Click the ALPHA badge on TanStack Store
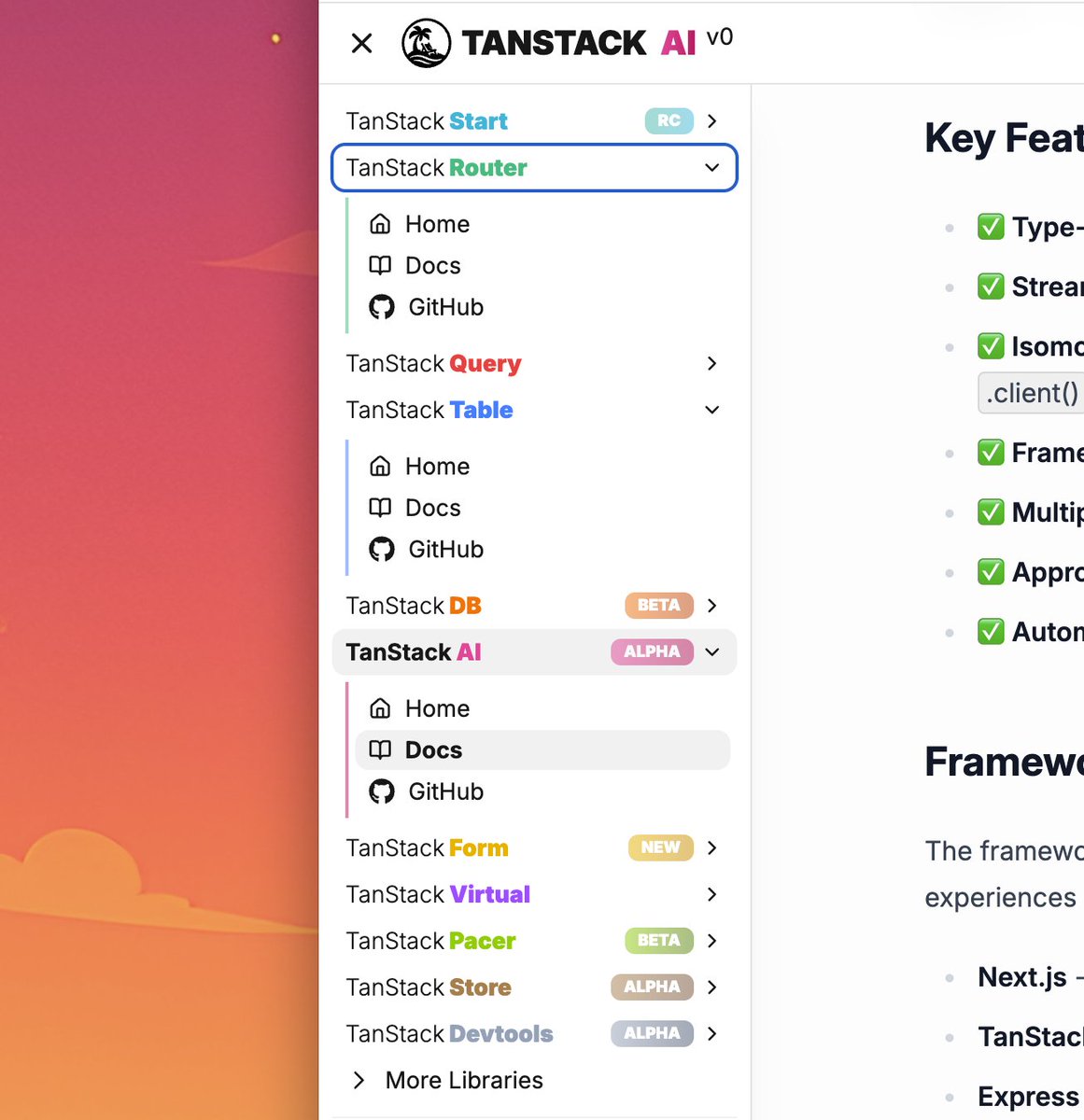1084x1120 pixels. (652, 987)
